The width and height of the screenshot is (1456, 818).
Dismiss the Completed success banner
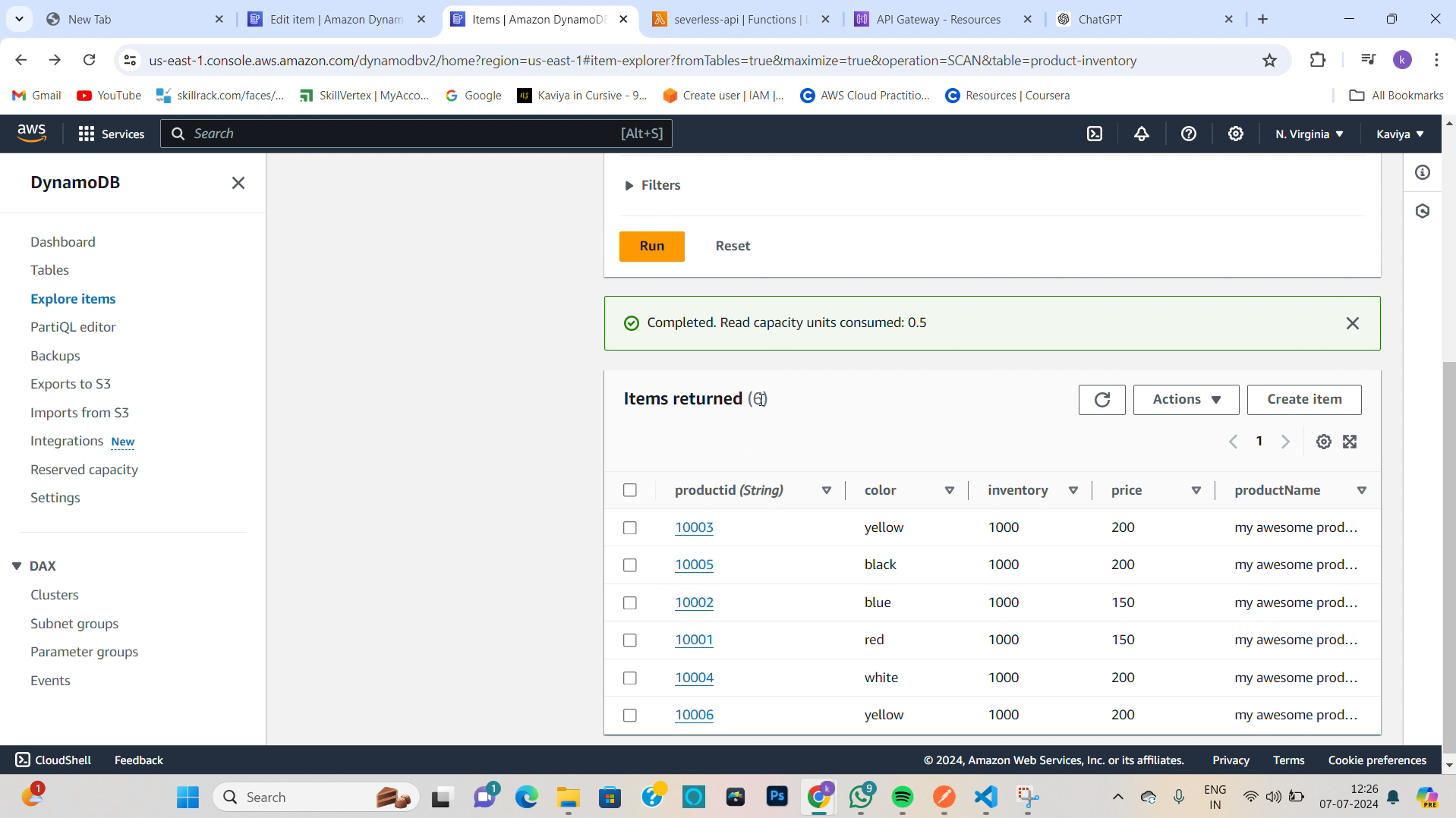pyautogui.click(x=1353, y=323)
